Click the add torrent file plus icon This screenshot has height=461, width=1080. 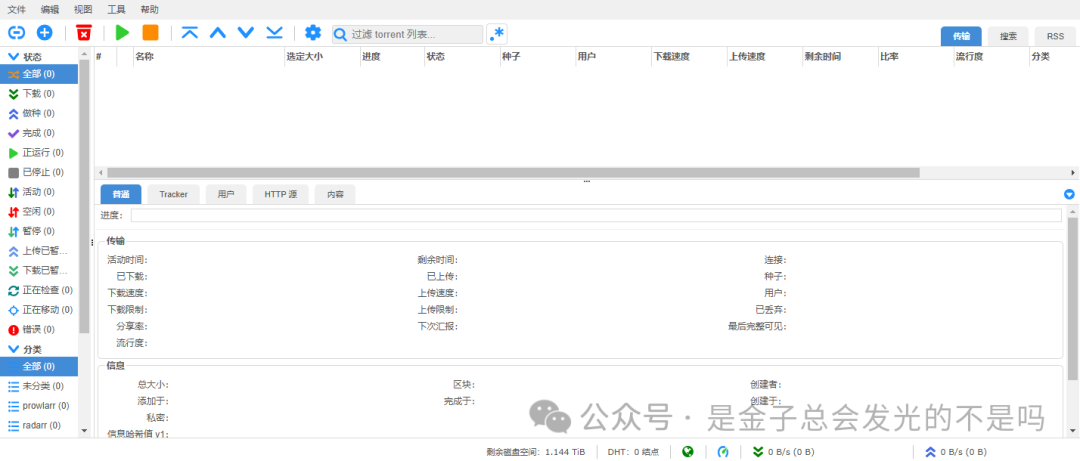pos(44,33)
